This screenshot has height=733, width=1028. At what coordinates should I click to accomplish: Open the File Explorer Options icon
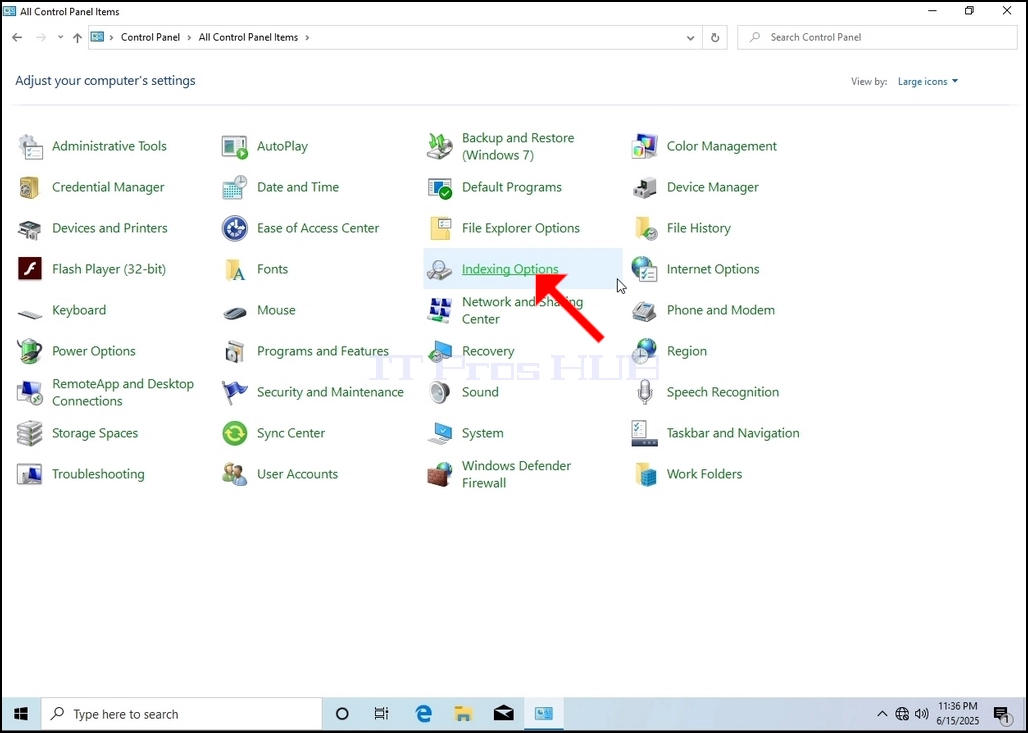439,228
